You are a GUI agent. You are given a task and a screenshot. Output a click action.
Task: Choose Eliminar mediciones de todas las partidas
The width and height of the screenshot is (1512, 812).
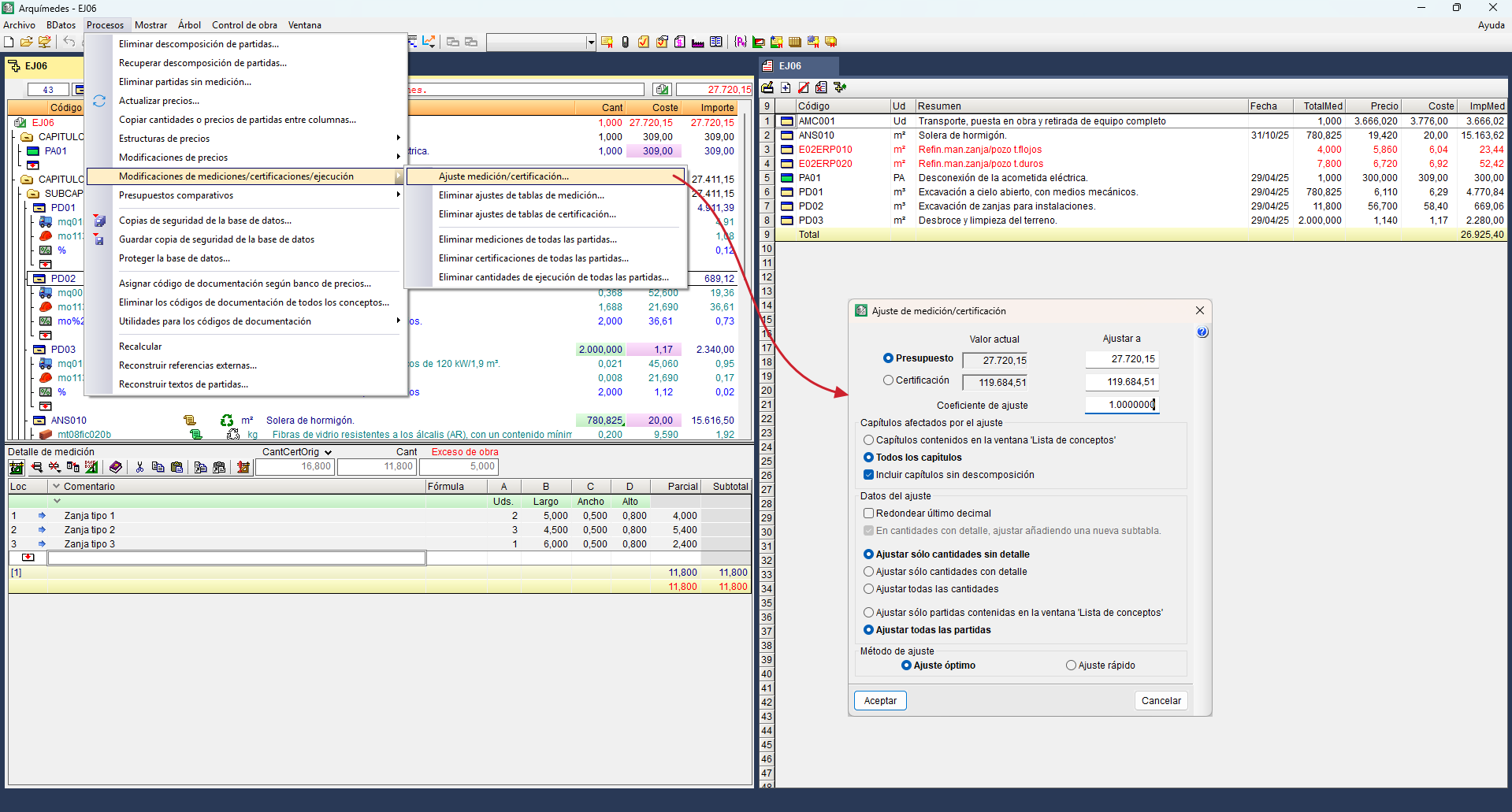[x=527, y=239]
